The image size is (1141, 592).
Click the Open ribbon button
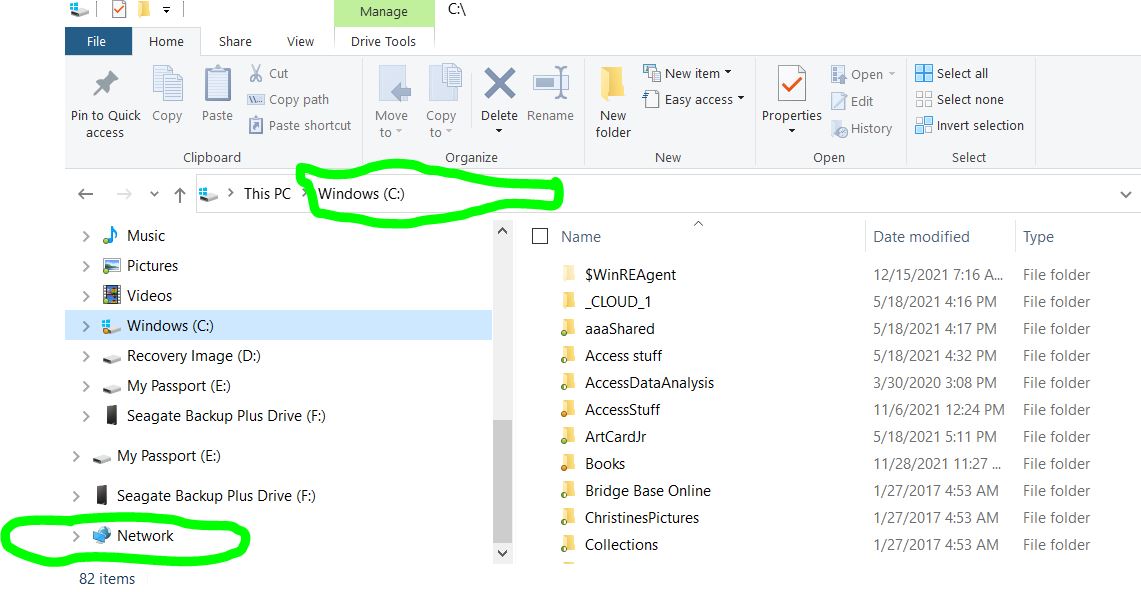[x=863, y=74]
